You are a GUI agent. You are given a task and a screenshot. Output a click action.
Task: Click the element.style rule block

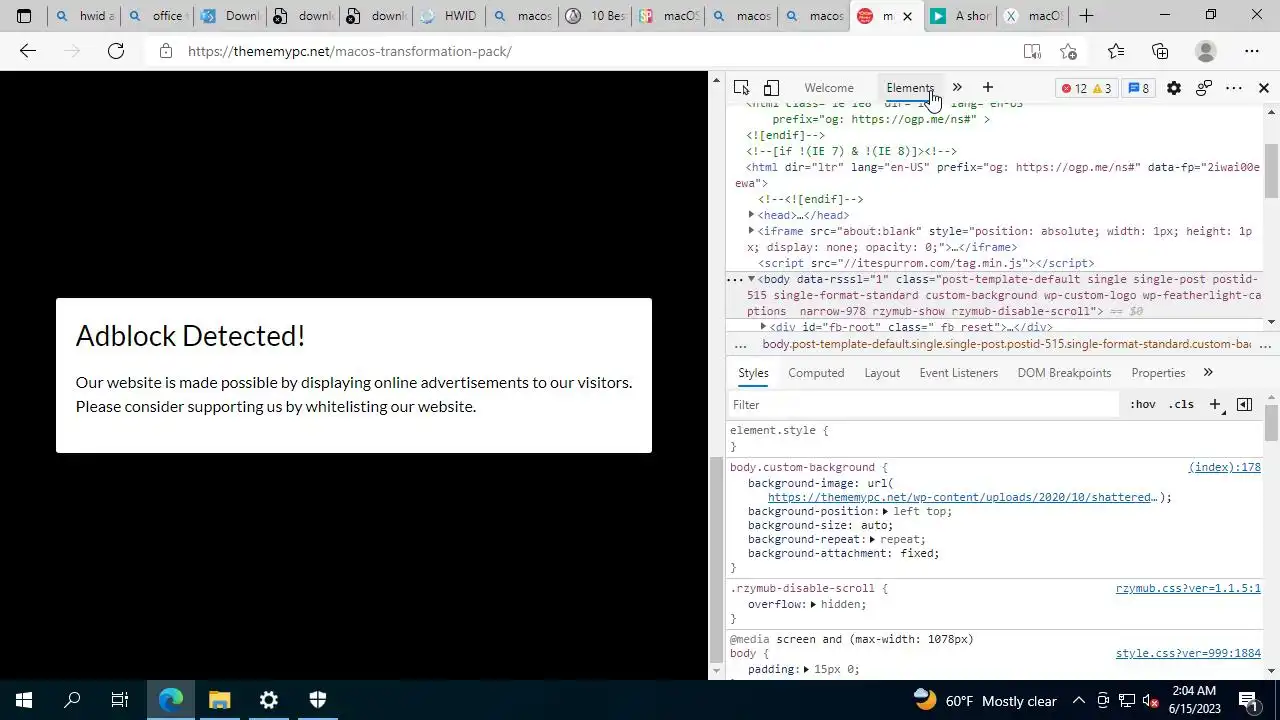995,438
